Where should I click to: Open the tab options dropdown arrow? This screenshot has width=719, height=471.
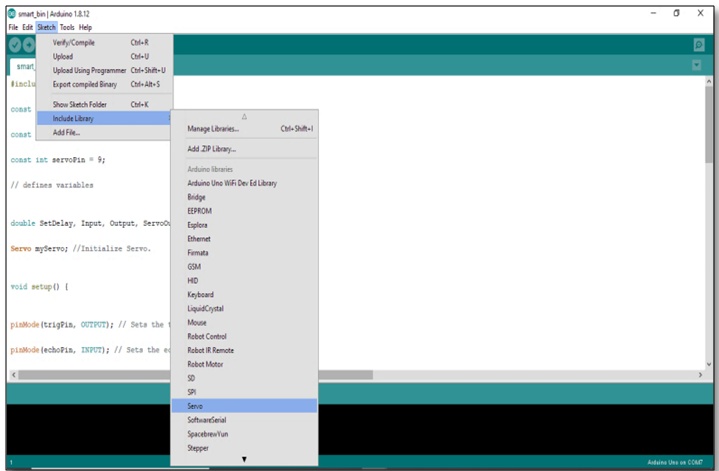(x=697, y=65)
